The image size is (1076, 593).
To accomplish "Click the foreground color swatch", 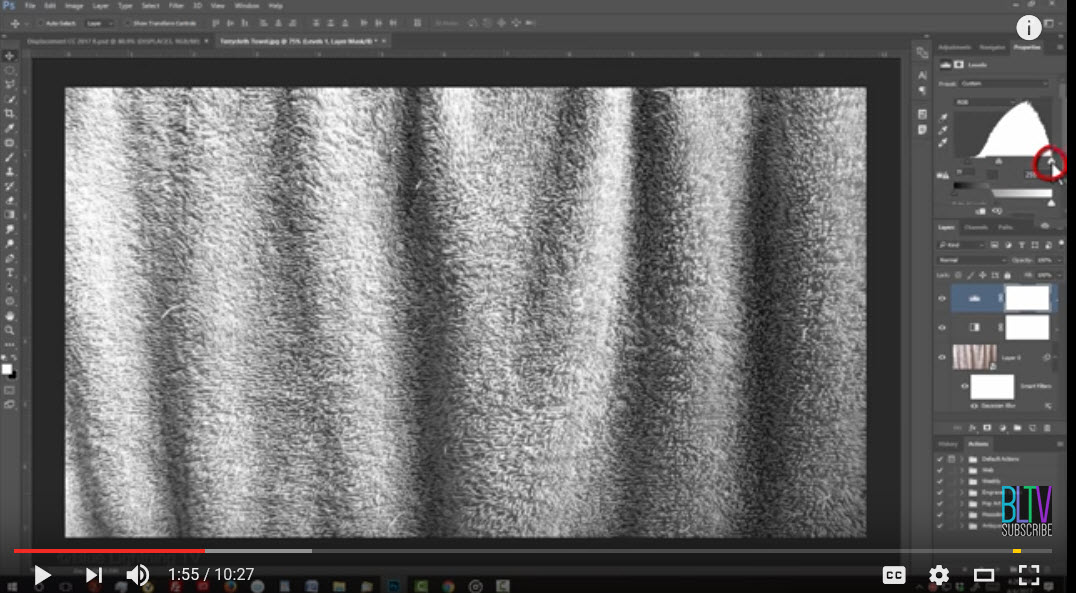I will (x=7, y=369).
